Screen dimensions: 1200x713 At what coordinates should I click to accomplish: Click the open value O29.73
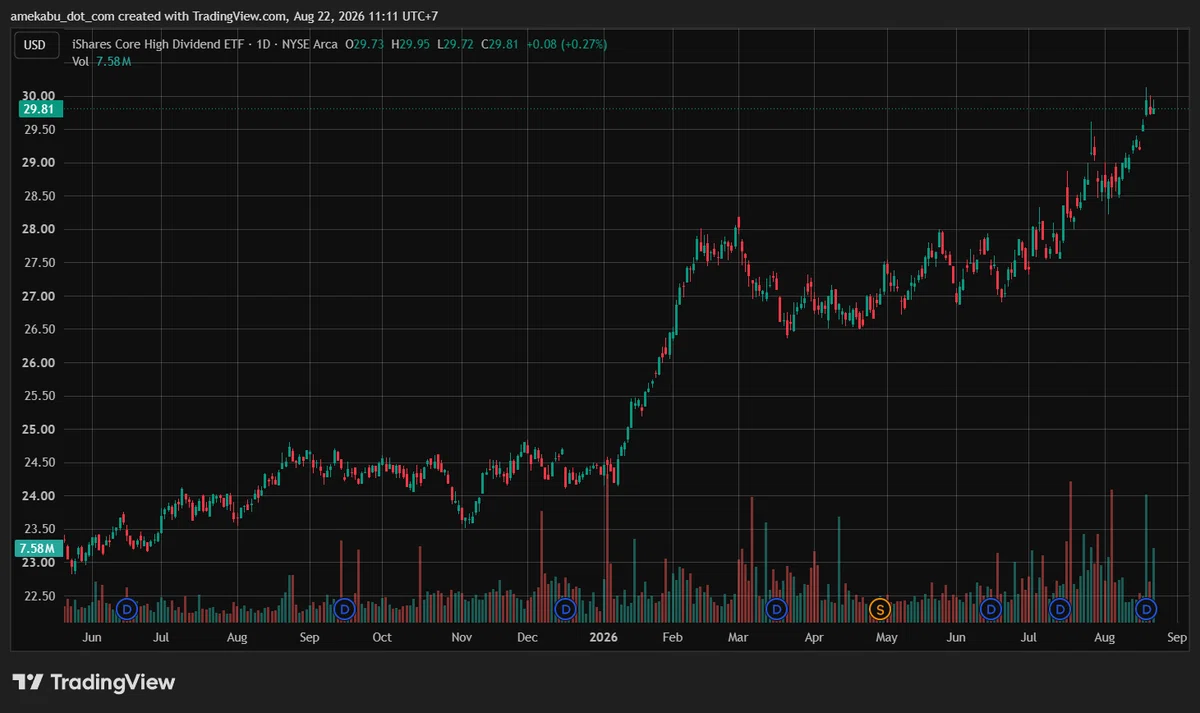[366, 44]
